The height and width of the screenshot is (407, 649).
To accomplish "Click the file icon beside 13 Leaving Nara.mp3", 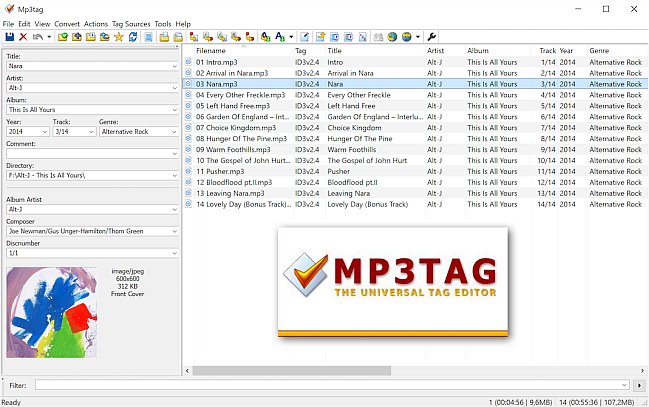I will 188,193.
